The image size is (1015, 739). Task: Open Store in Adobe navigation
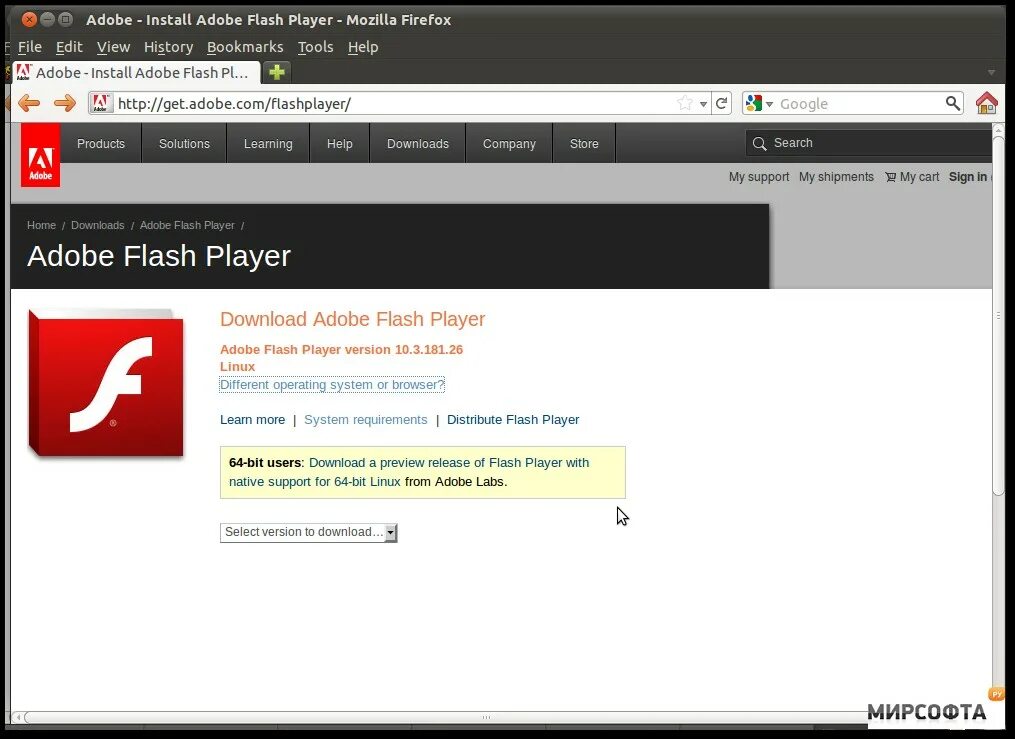coord(584,144)
